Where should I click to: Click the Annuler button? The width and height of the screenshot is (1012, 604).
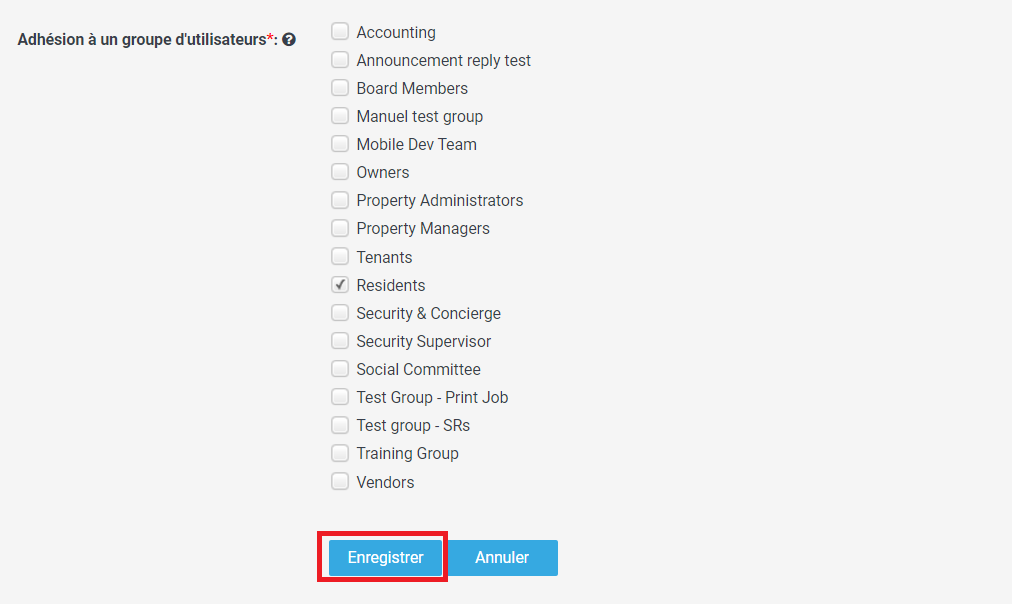point(502,558)
